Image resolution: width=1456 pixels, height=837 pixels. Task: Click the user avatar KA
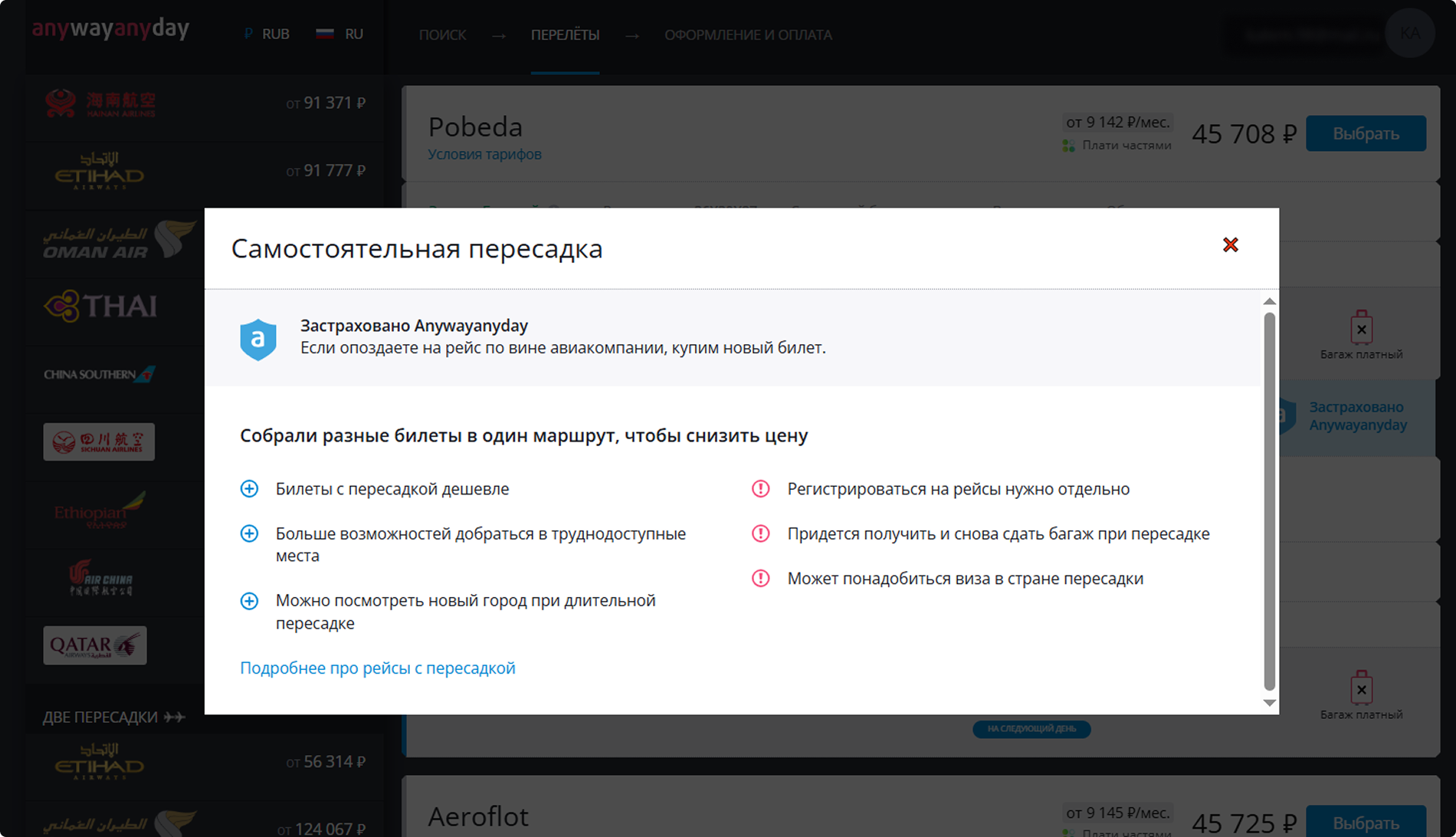click(x=1409, y=33)
